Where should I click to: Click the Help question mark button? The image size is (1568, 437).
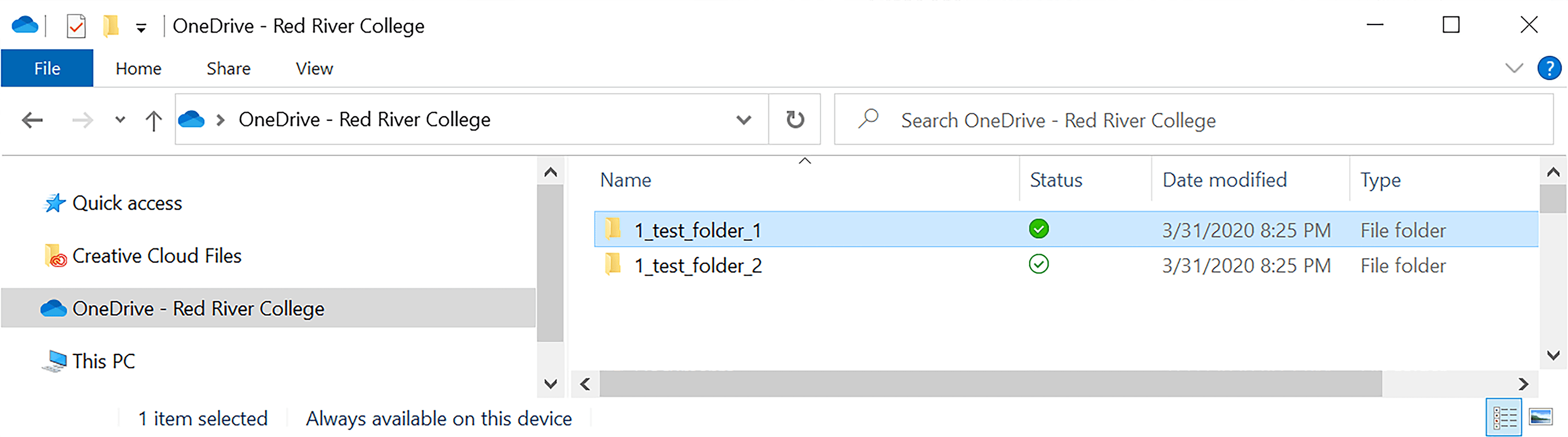click(1549, 68)
